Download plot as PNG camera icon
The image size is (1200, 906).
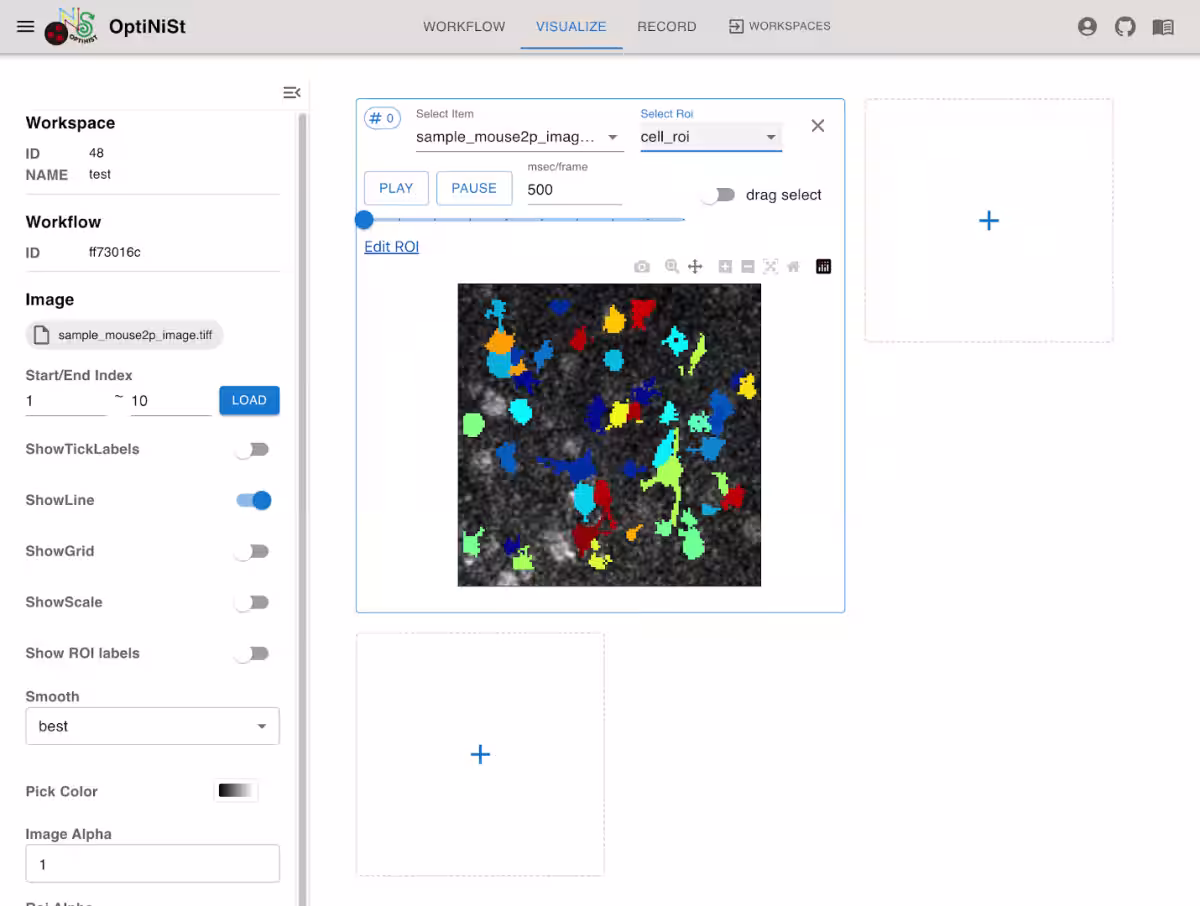coord(642,267)
